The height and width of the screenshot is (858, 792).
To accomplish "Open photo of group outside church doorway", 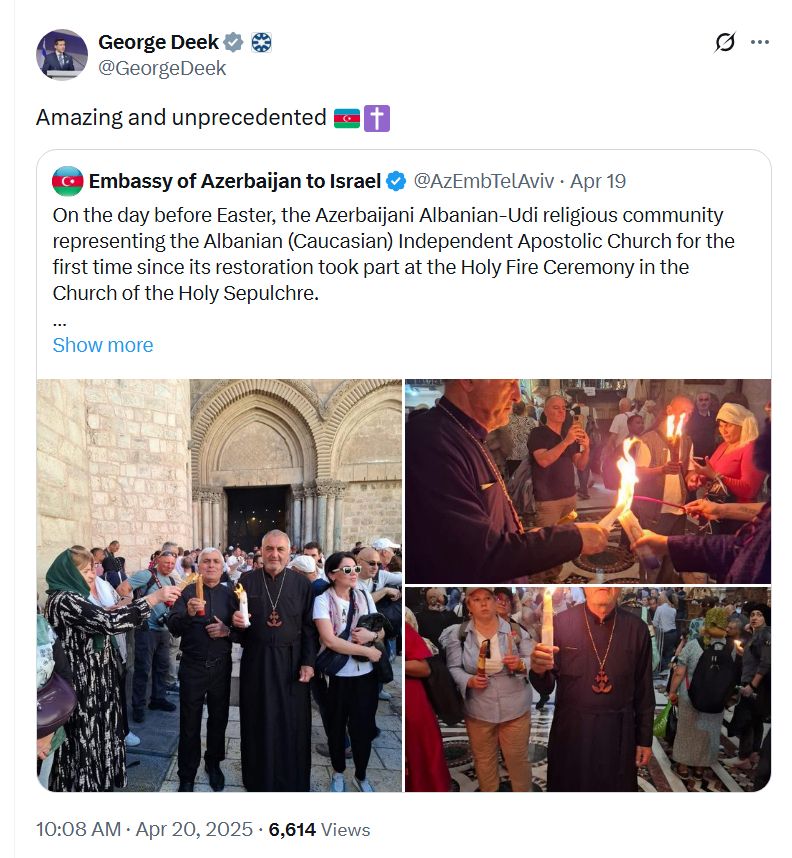I will pyautogui.click(x=219, y=585).
